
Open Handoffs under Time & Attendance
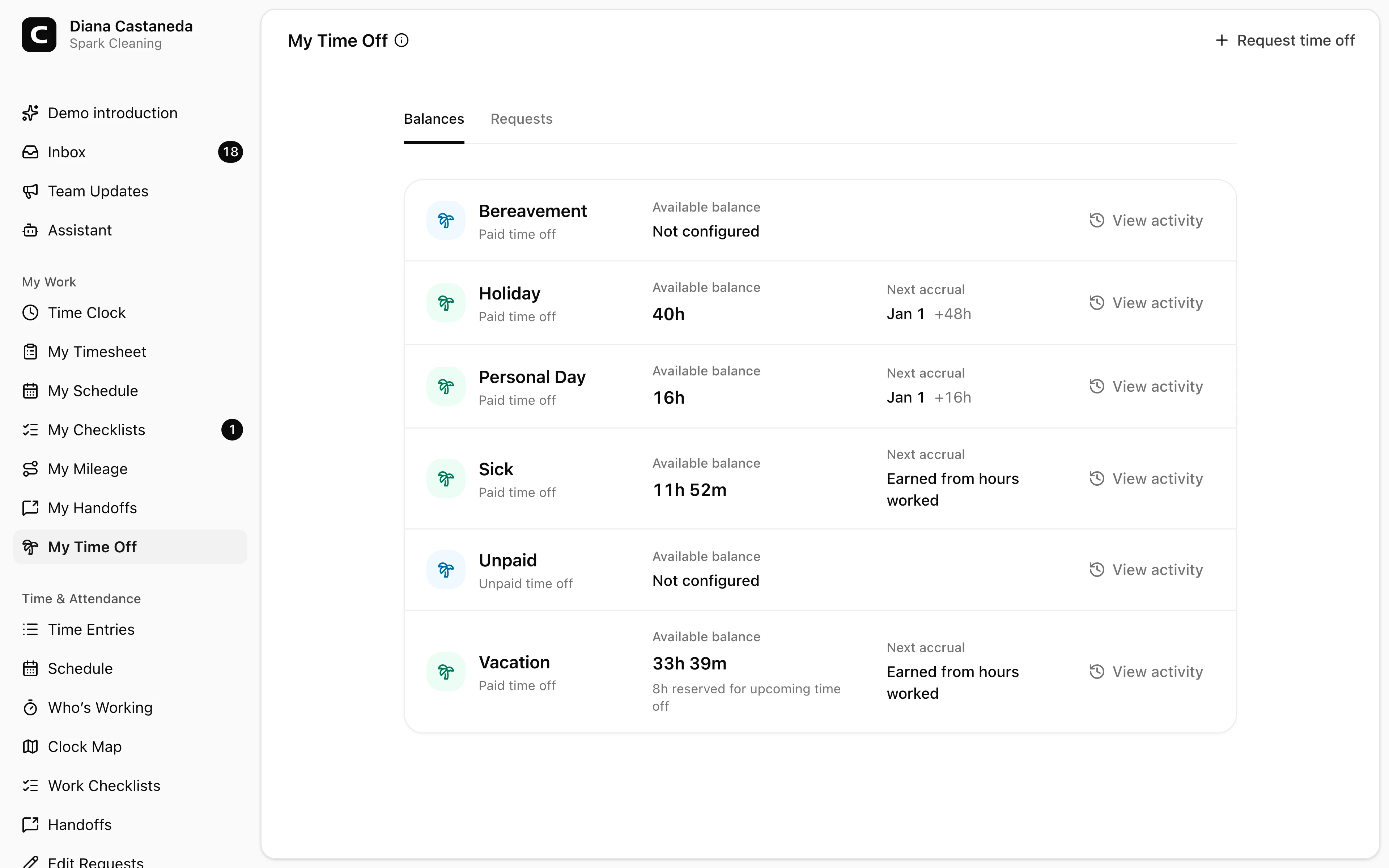130,825
